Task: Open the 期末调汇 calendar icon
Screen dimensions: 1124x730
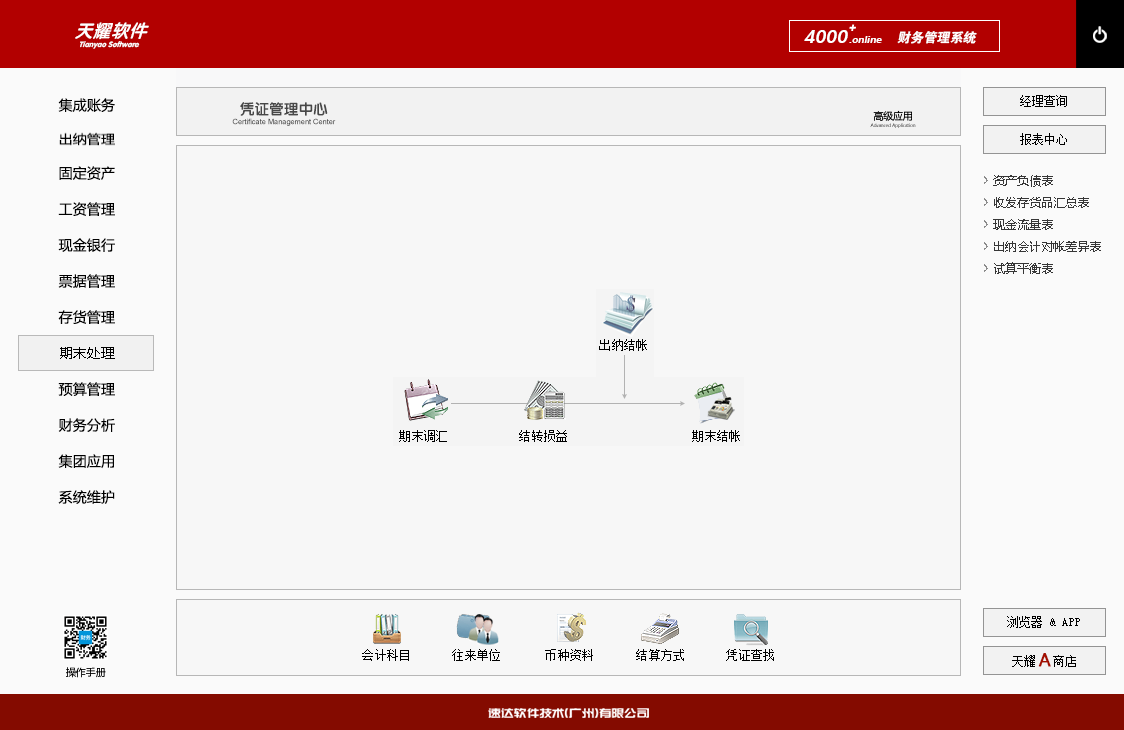Action: point(424,402)
